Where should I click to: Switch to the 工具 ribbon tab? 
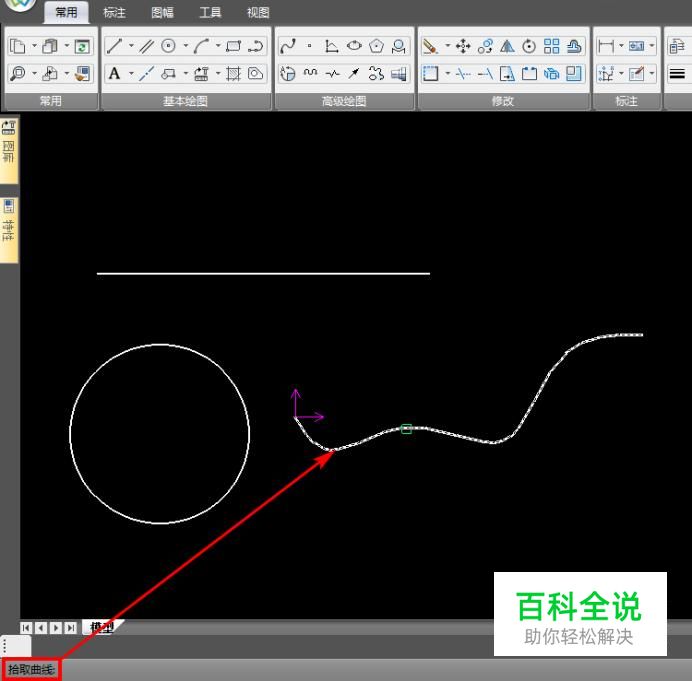tap(210, 12)
